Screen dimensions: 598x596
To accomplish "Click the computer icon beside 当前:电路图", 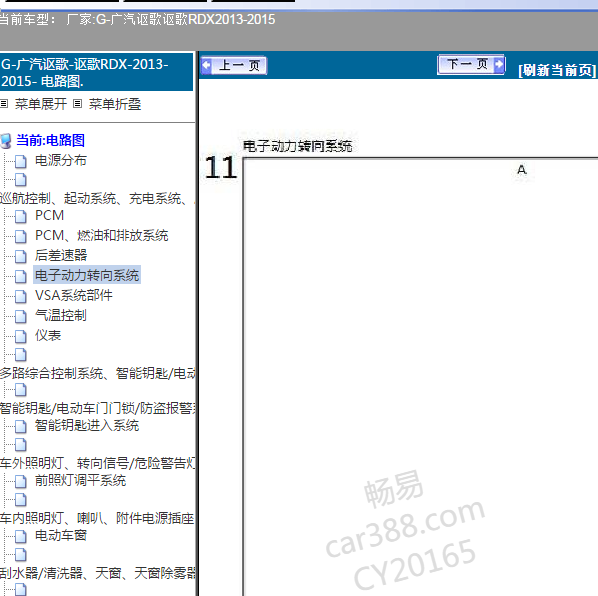I will click(x=6, y=140).
